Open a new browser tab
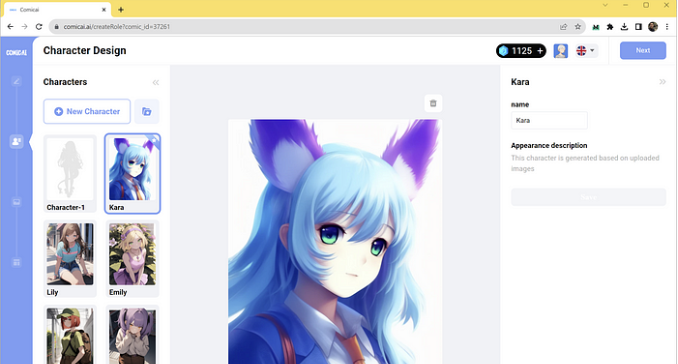 (121, 10)
